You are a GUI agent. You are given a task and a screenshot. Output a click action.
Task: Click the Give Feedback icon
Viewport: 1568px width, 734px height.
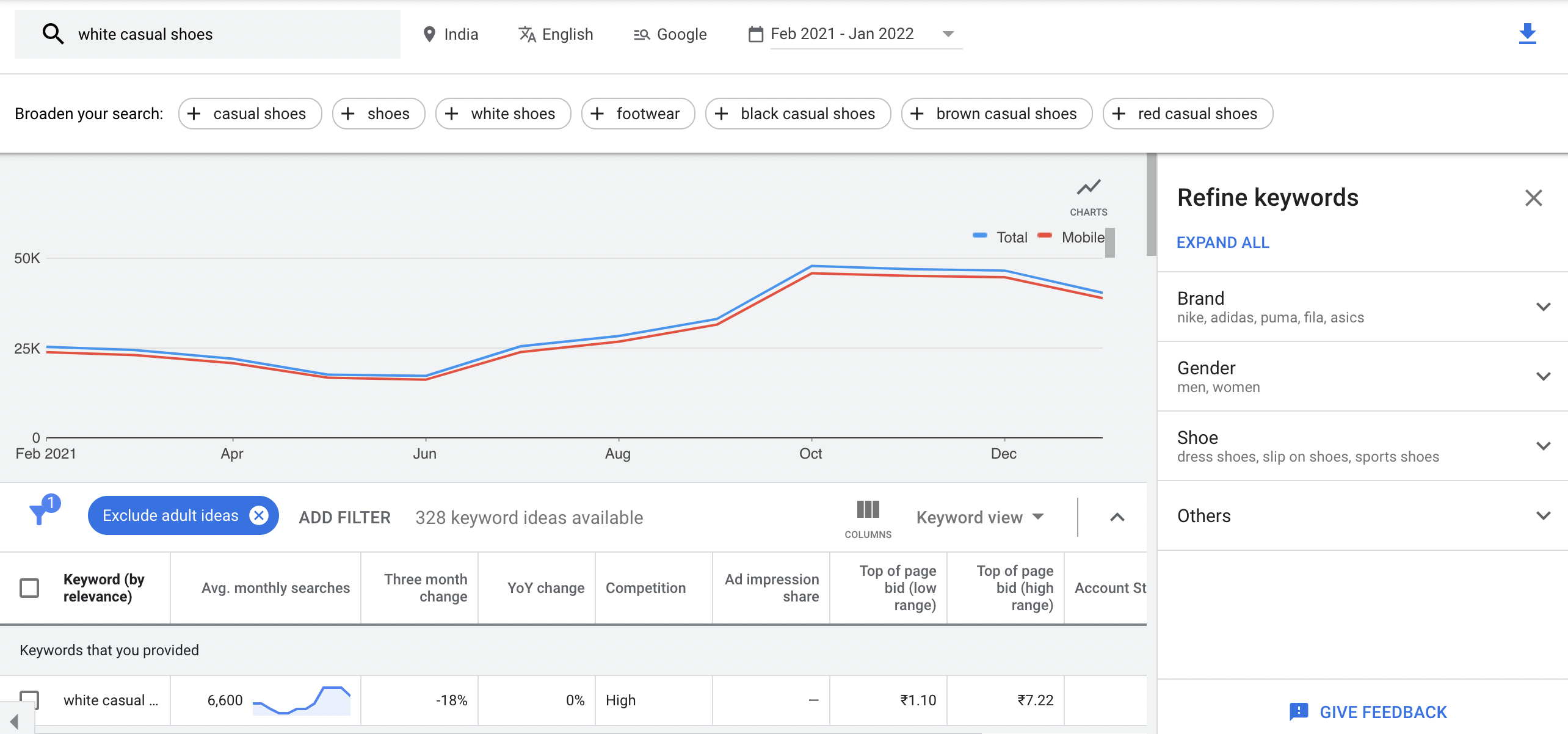[1298, 711]
